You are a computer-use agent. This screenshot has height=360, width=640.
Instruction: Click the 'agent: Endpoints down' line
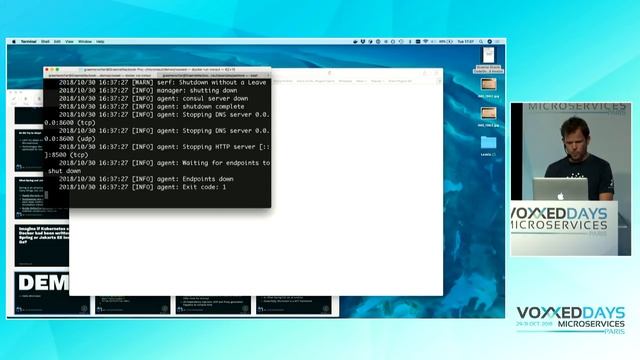tap(146, 179)
